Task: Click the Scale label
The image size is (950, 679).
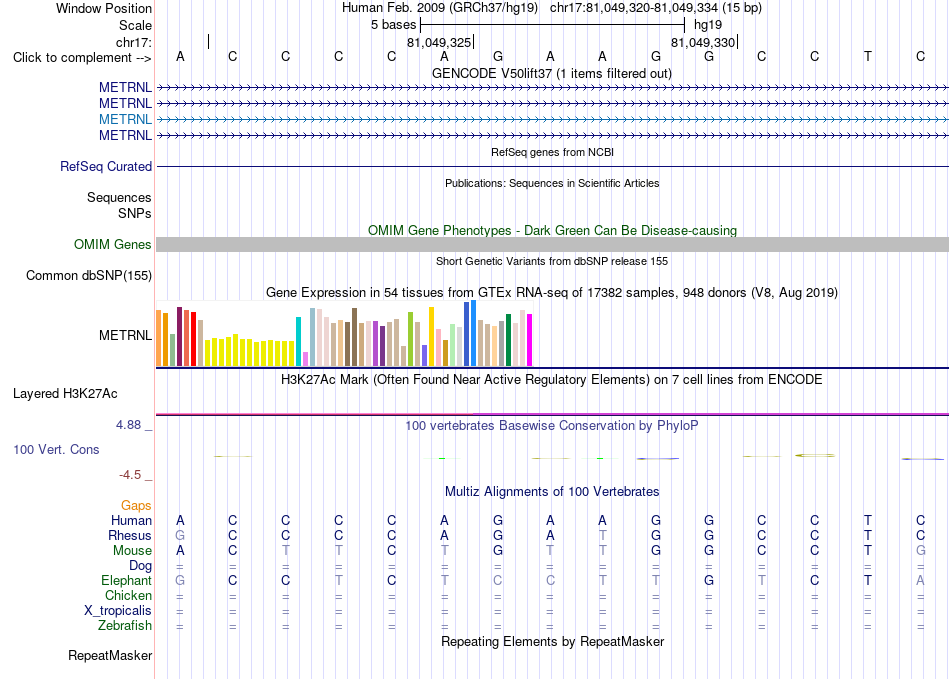Action: [135, 25]
